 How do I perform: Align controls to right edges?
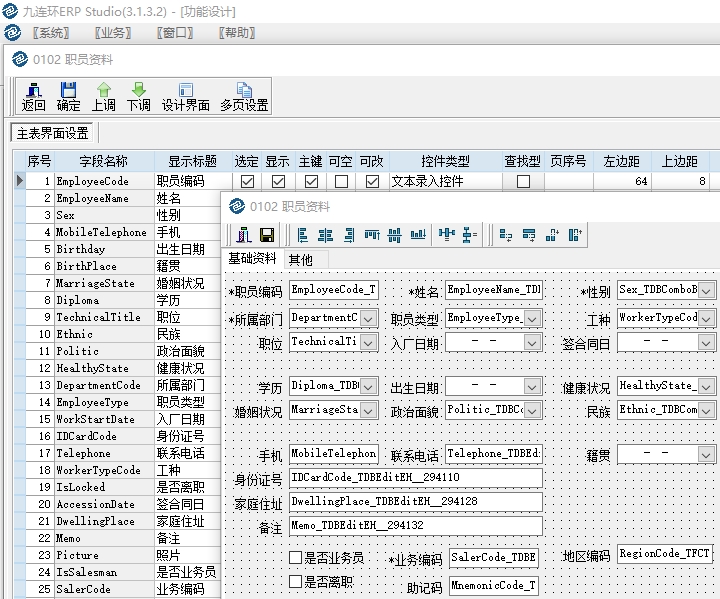click(349, 235)
